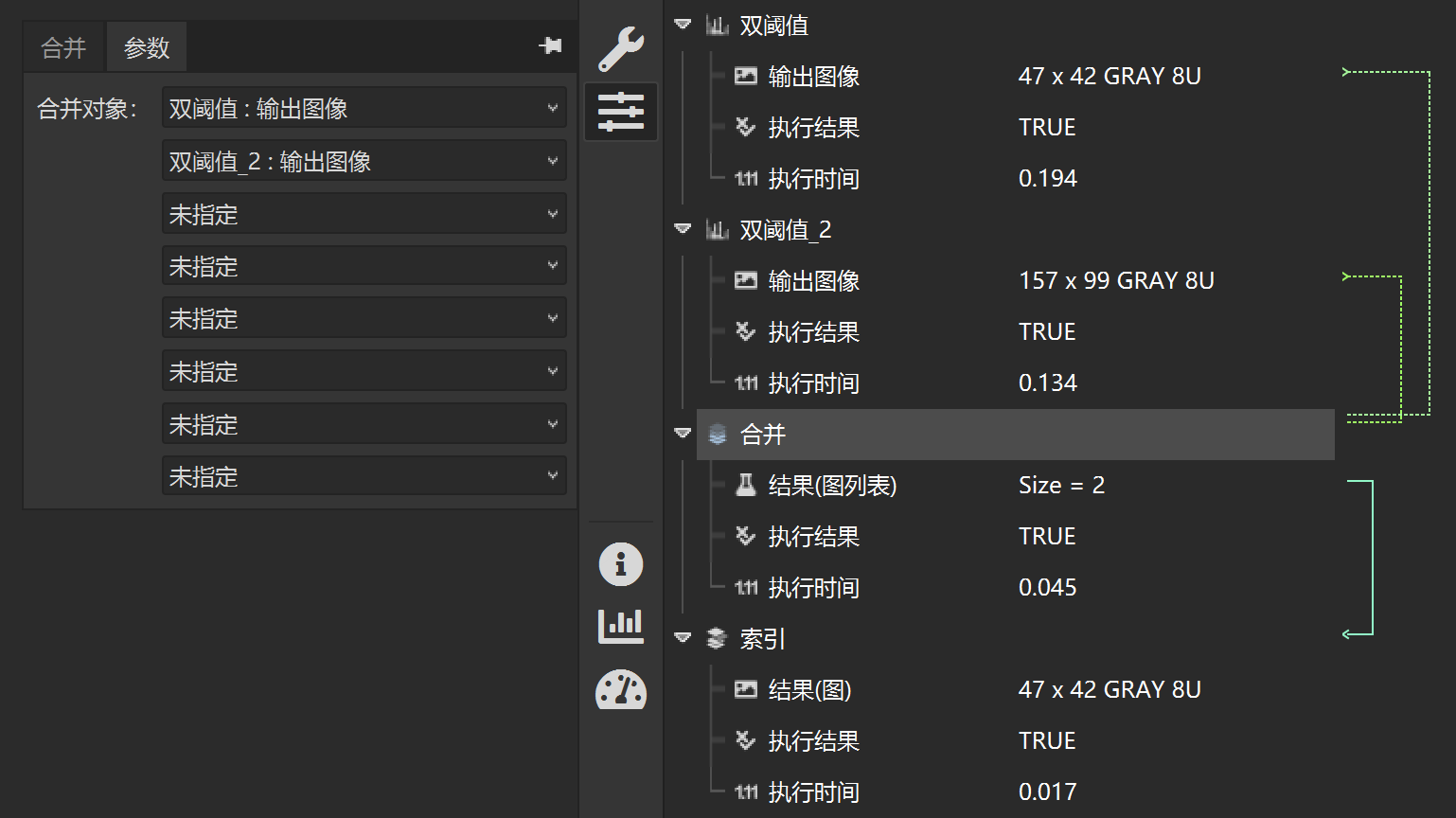The image size is (1456, 818).
Task: Switch to the 参数 tab
Action: pyautogui.click(x=147, y=47)
